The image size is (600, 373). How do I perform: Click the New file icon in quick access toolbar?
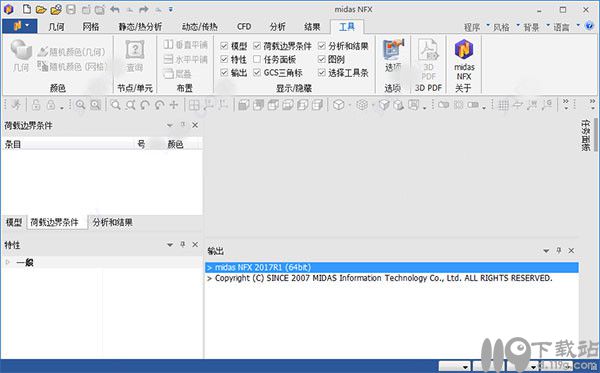tap(26, 9)
